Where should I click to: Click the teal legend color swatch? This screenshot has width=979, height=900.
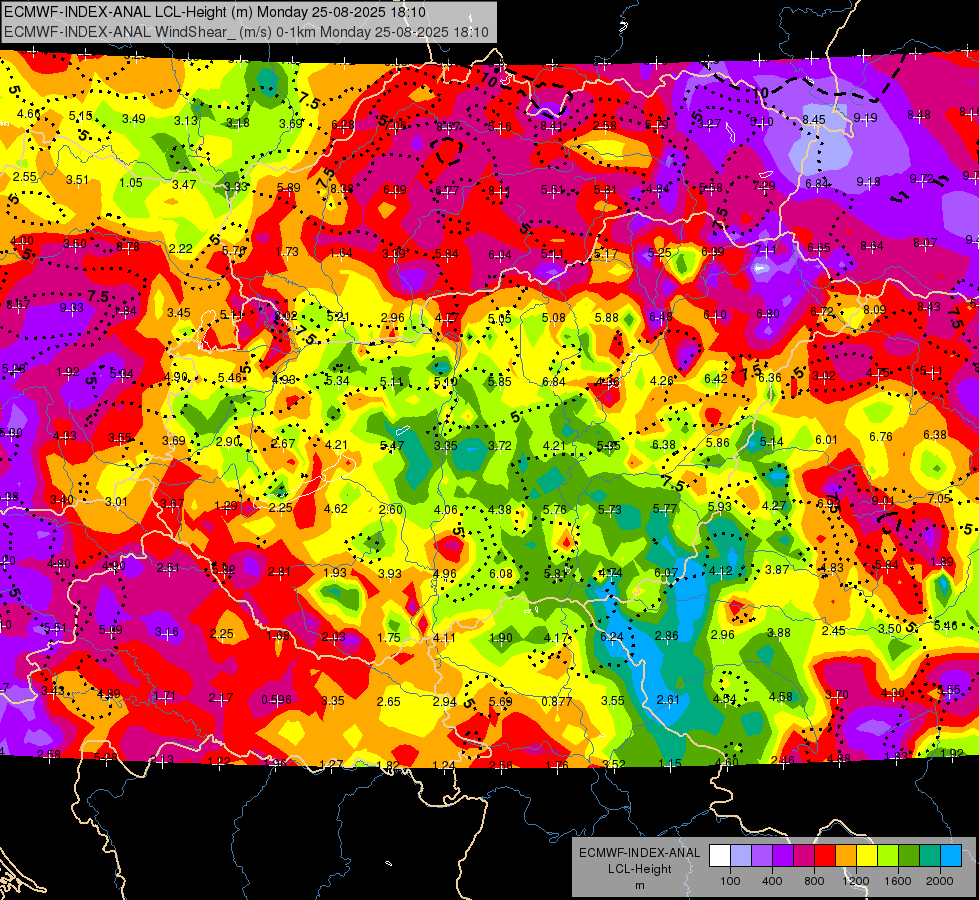click(x=930, y=856)
